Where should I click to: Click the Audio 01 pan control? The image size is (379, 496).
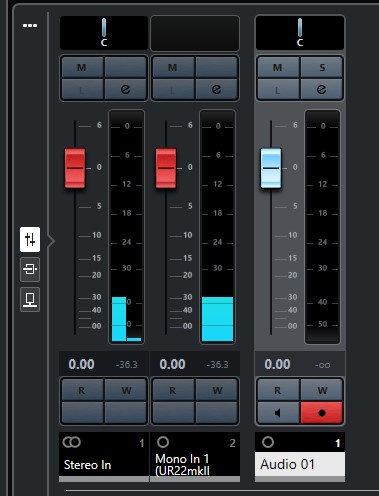point(300,33)
